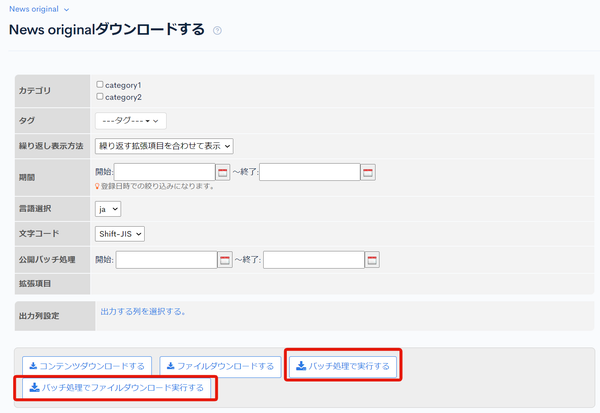
Task: Open calendar picker for 公開バッチ処理 開始
Action: point(225,260)
